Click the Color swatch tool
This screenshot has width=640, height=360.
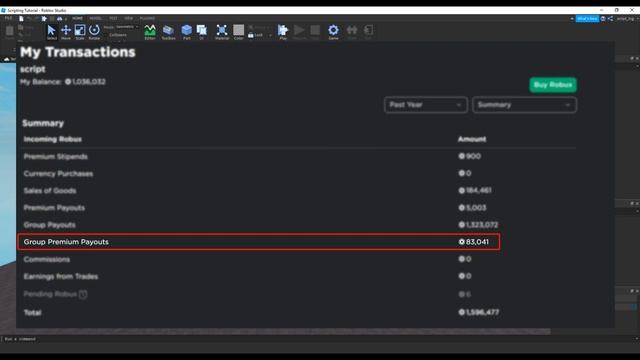tap(239, 32)
